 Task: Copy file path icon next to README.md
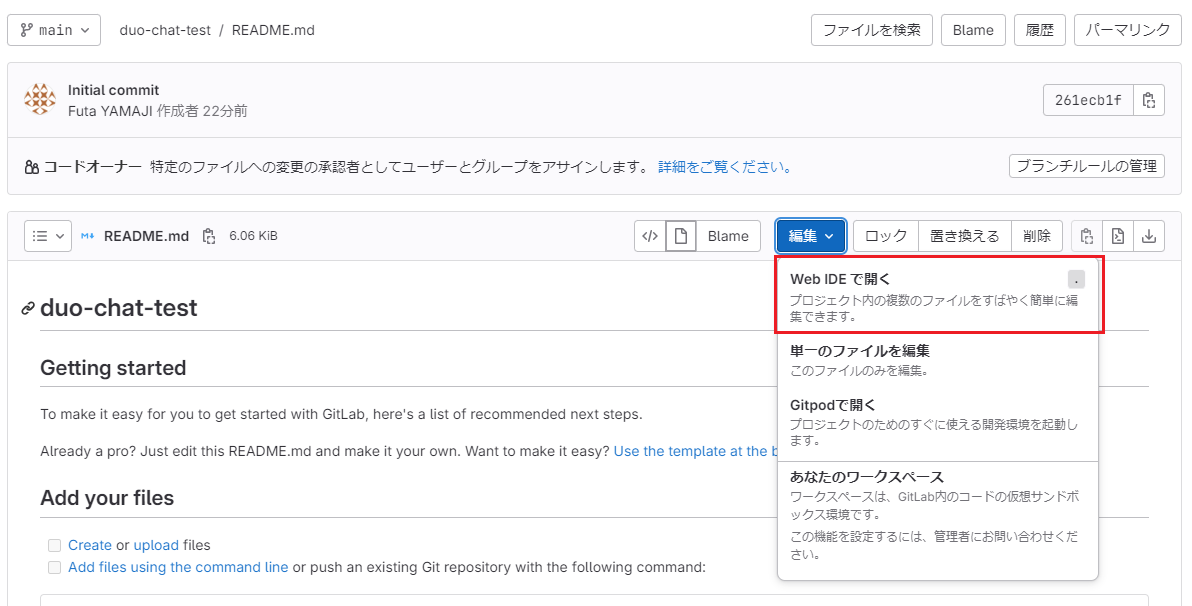(x=209, y=236)
